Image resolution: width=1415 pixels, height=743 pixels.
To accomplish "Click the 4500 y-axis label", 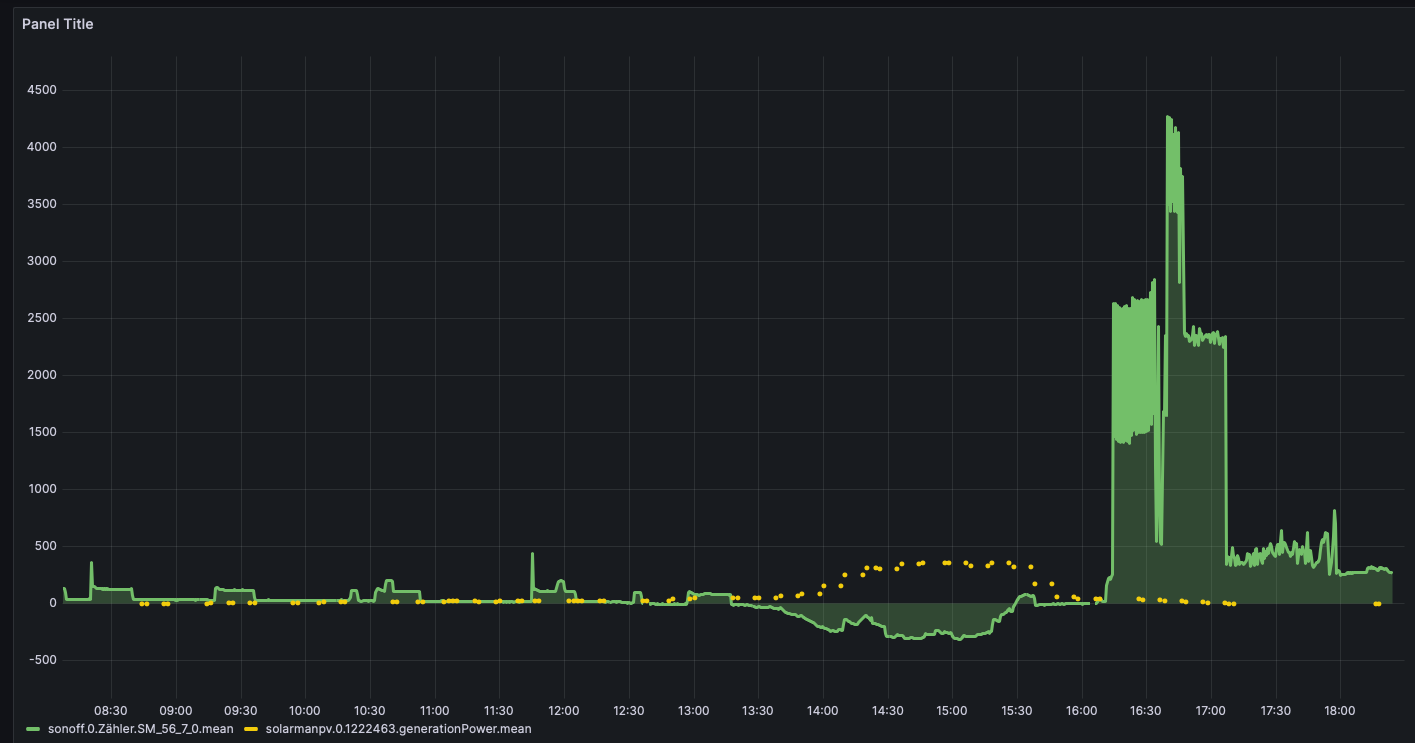I will tap(43, 90).
